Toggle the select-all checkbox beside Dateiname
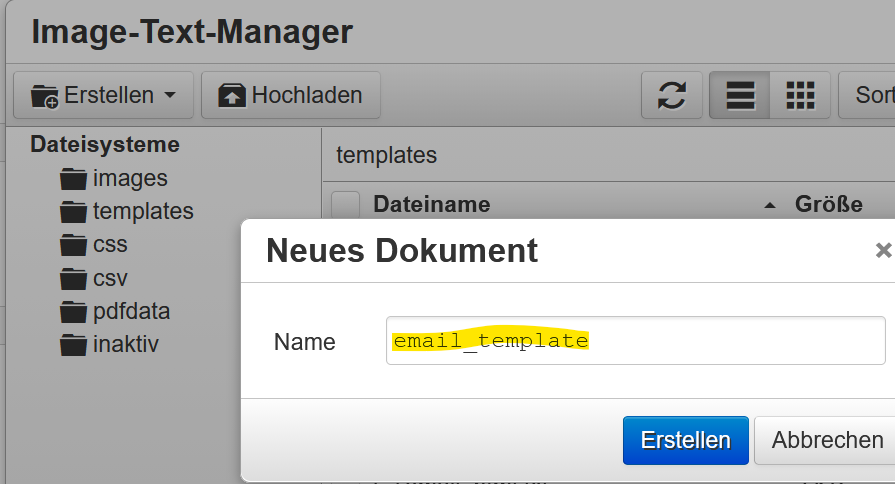The height and width of the screenshot is (484, 895). click(345, 205)
